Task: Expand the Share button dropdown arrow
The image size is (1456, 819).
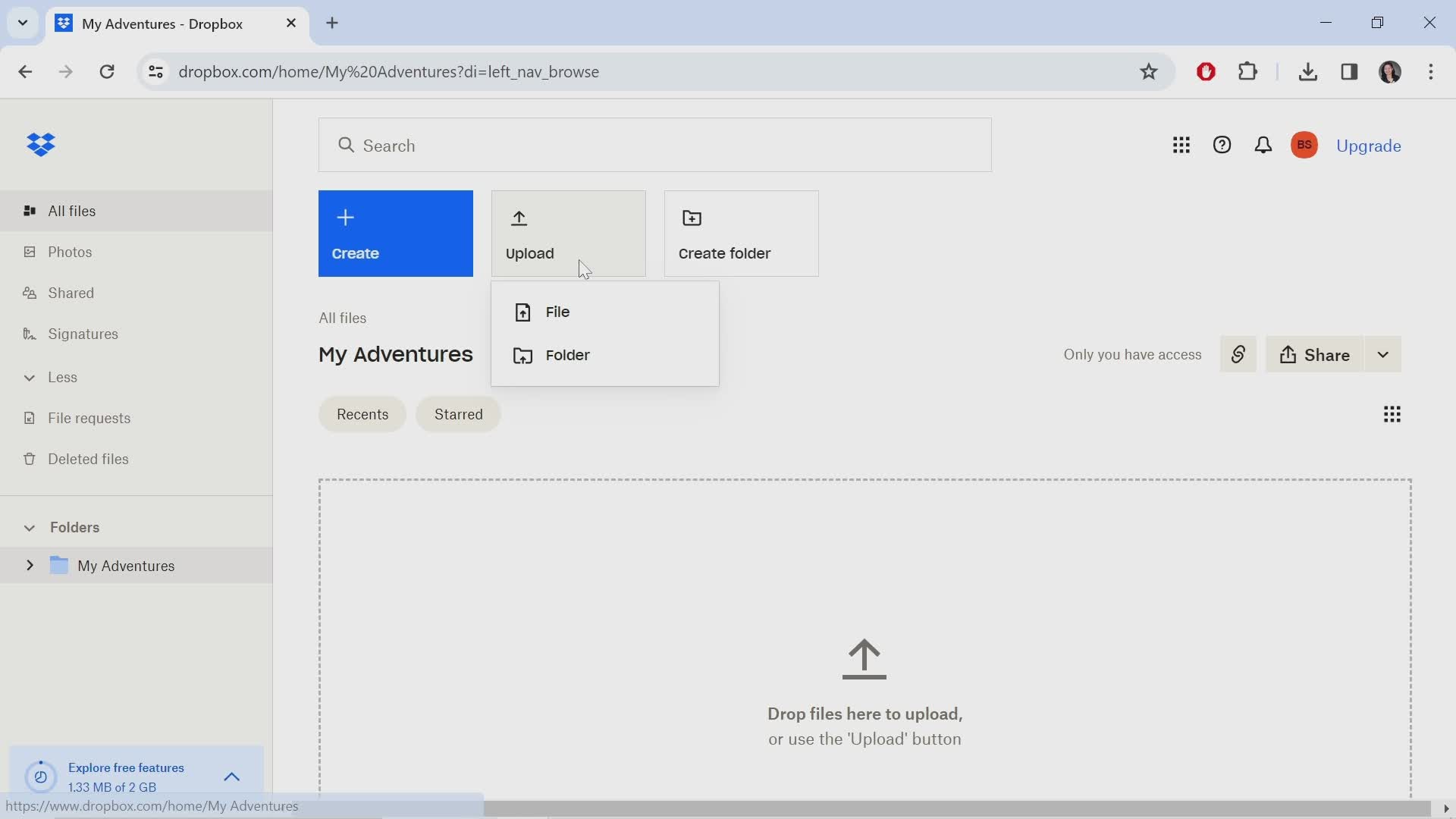Action: pyautogui.click(x=1383, y=354)
